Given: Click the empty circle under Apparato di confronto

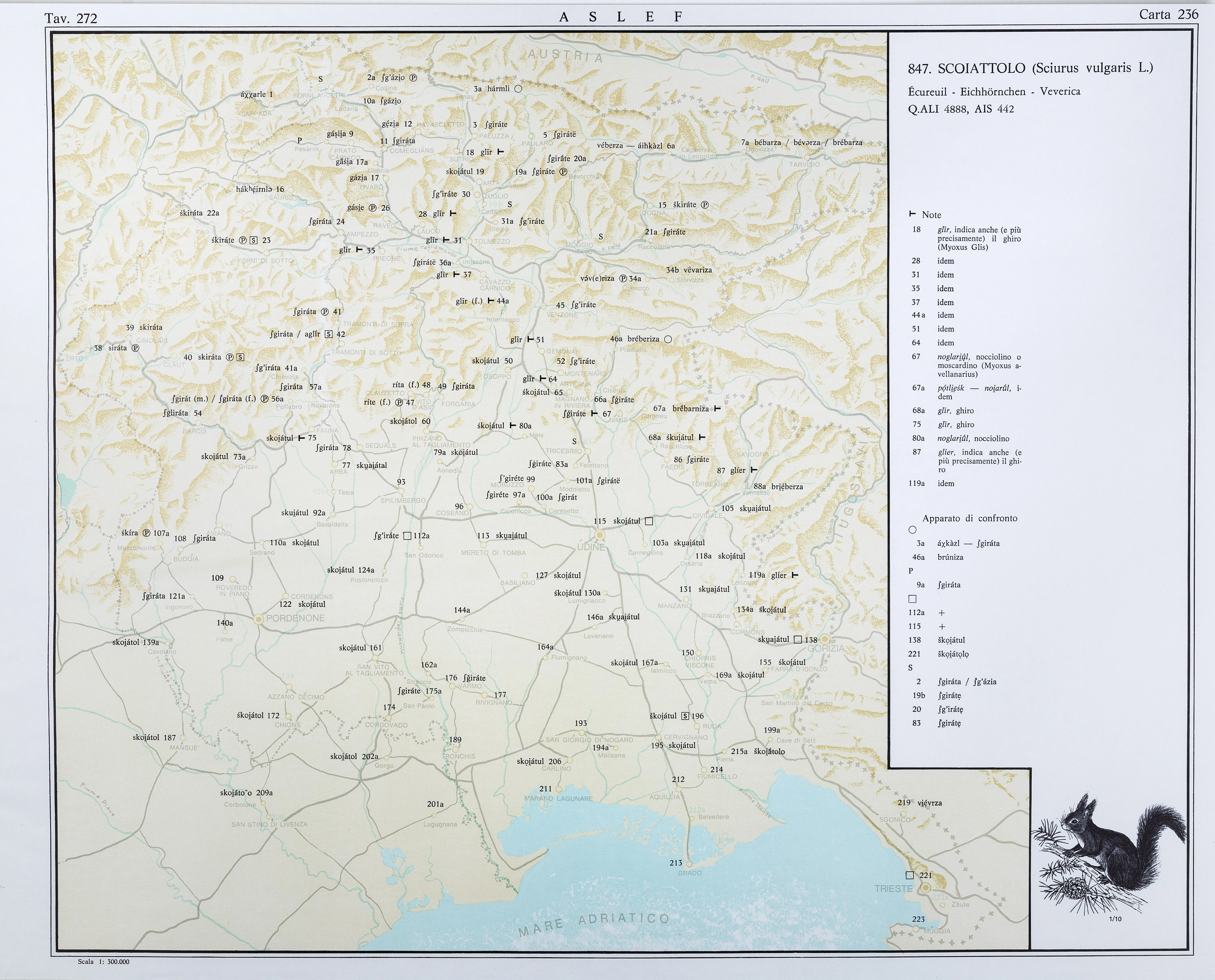Looking at the screenshot, I should (912, 529).
